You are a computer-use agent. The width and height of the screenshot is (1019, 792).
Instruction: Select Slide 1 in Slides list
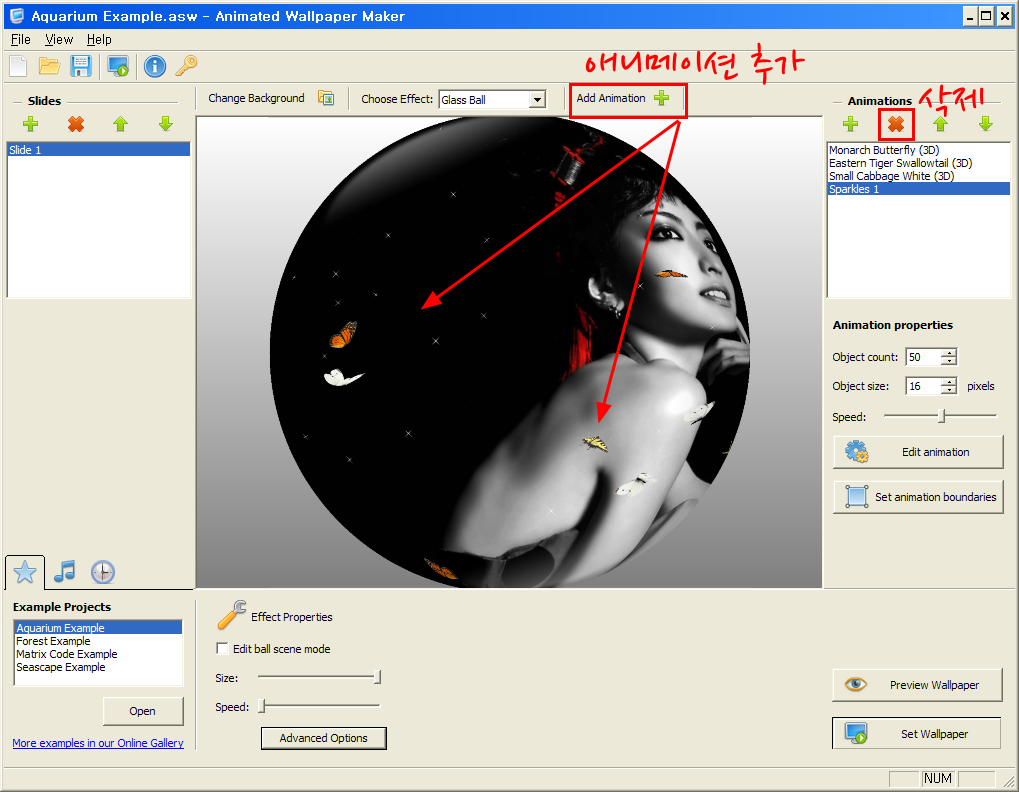coord(99,150)
